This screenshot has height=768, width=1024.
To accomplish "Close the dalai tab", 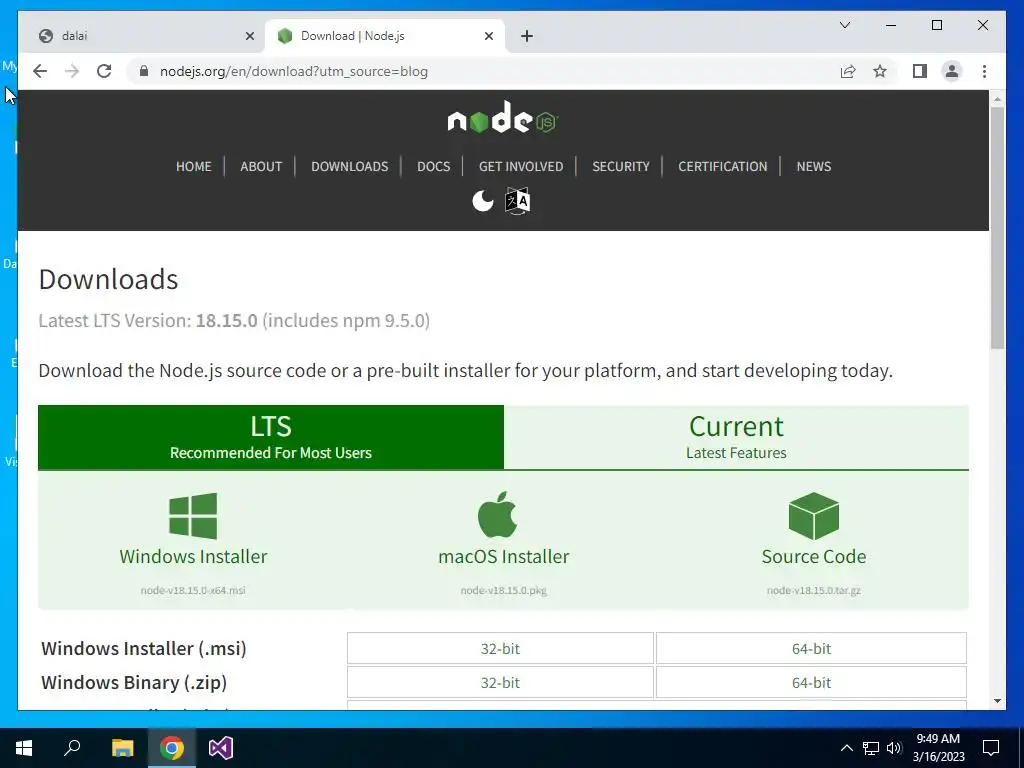I will [249, 36].
